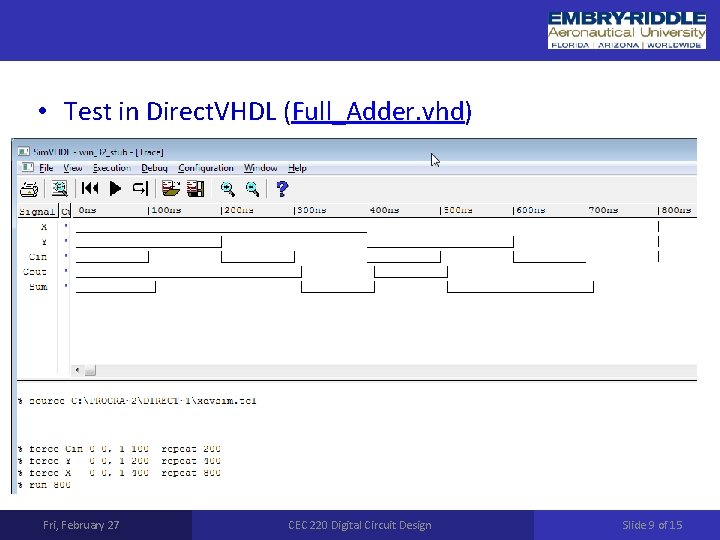Click the 100ns timeline marker
Image resolution: width=720 pixels, height=540 pixels.
point(165,210)
